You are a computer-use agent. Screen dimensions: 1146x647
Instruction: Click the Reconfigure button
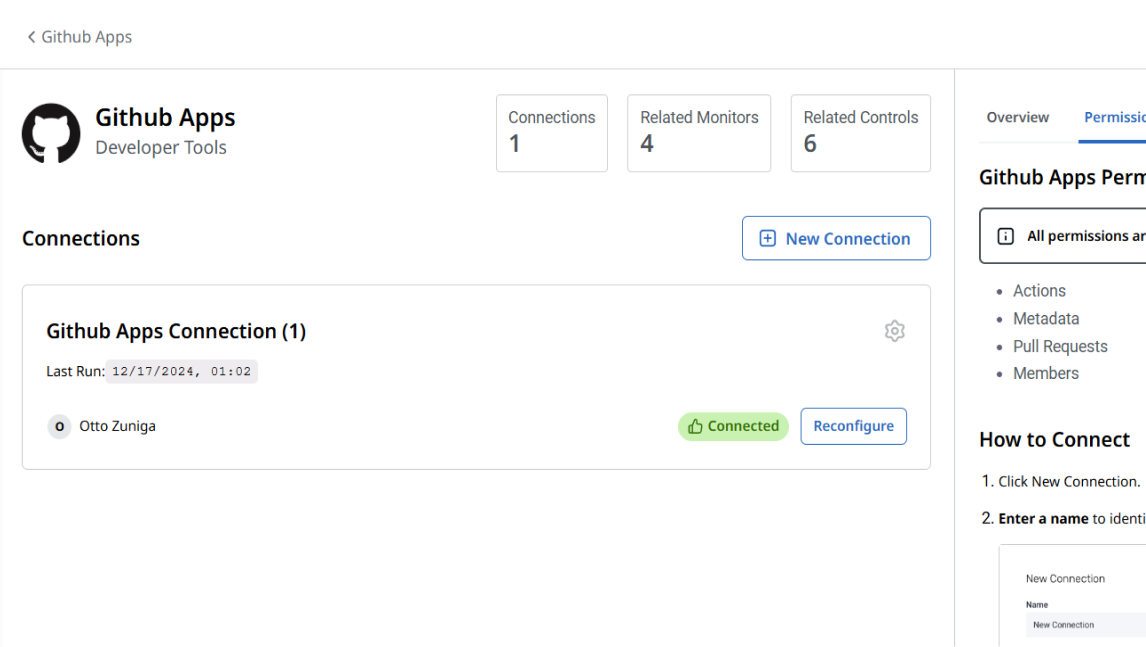point(853,426)
